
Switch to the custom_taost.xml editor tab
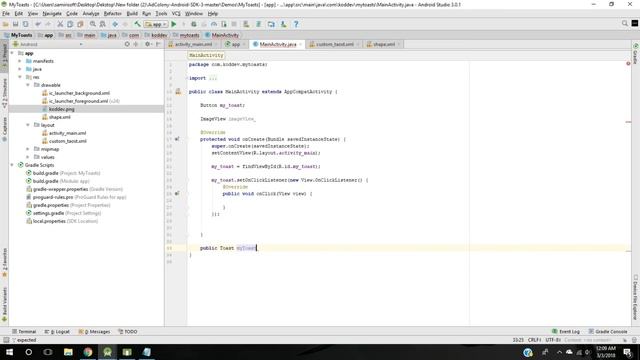pos(335,44)
